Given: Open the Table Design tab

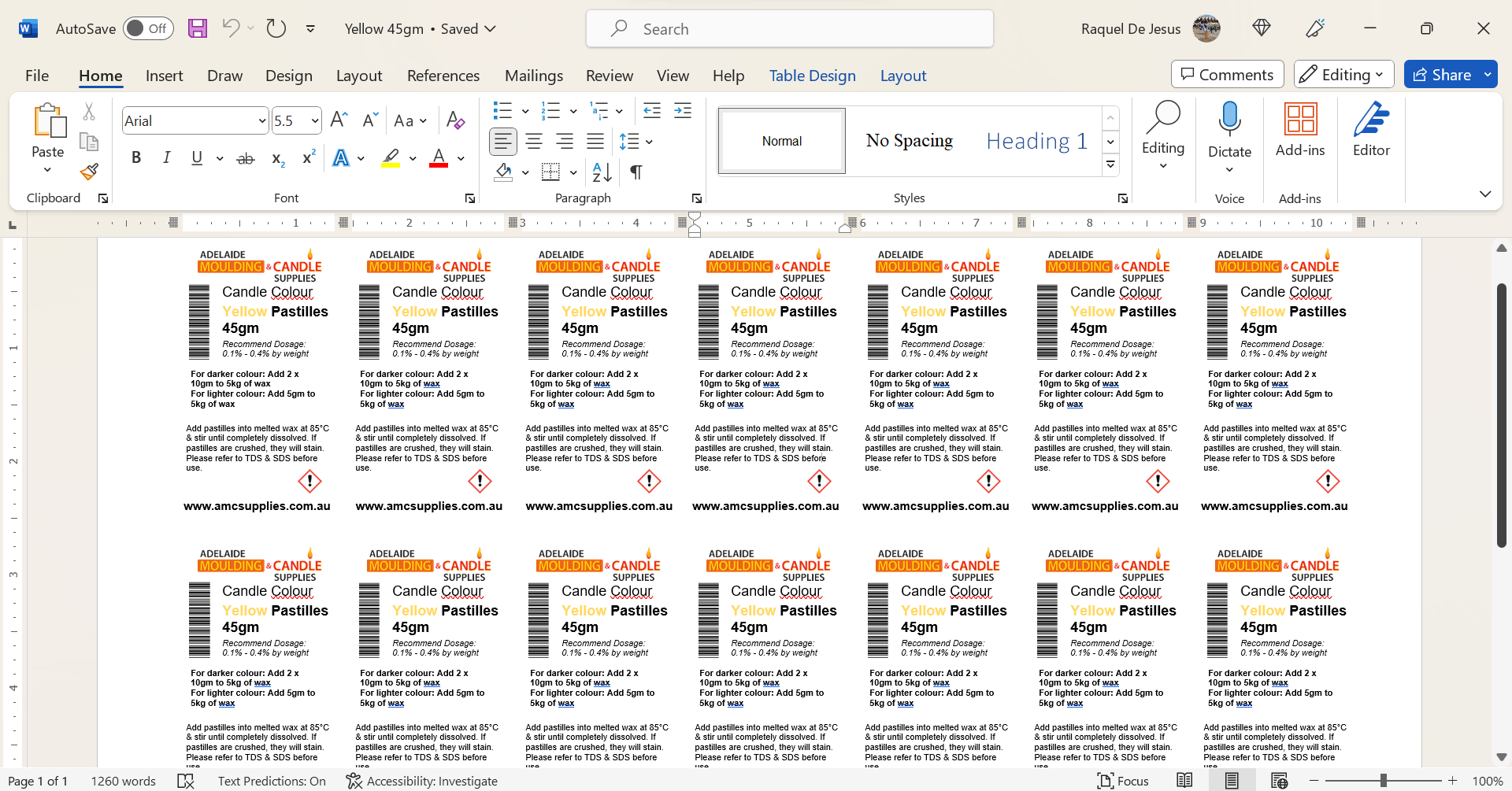Looking at the screenshot, I should [812, 76].
